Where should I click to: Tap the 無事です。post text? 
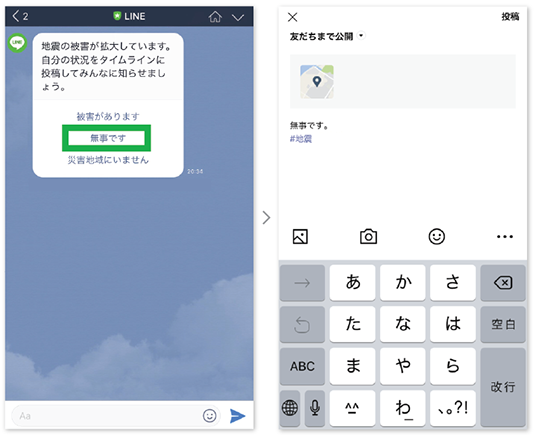(x=309, y=126)
